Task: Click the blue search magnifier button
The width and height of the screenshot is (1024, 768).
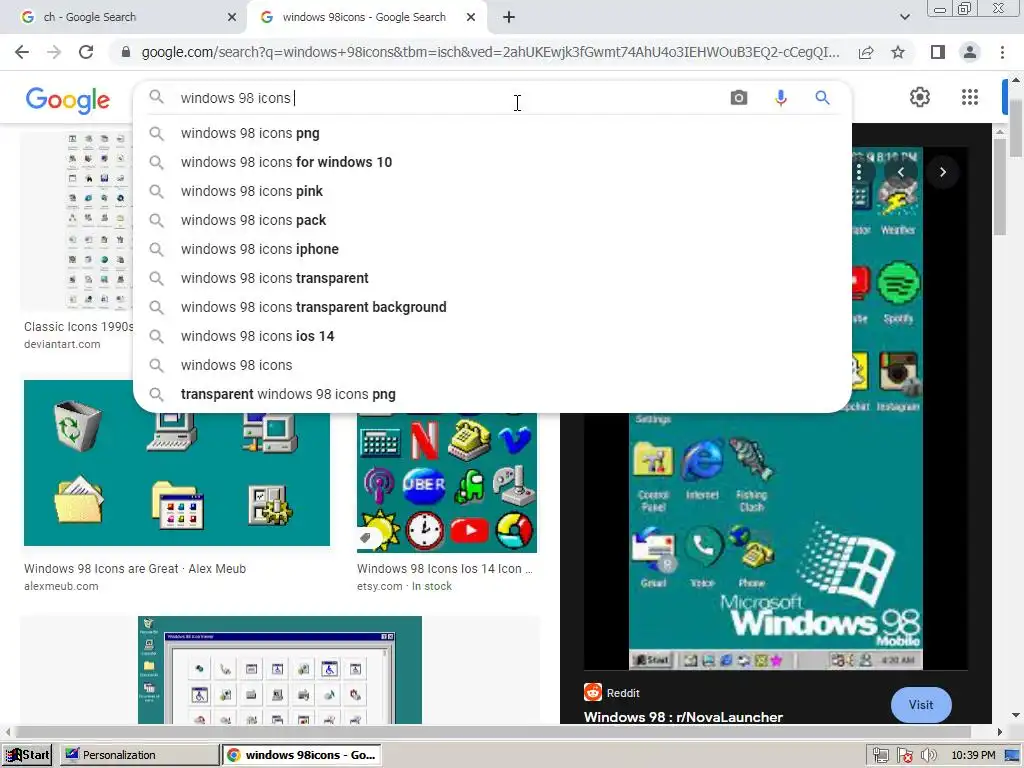Action: (822, 98)
